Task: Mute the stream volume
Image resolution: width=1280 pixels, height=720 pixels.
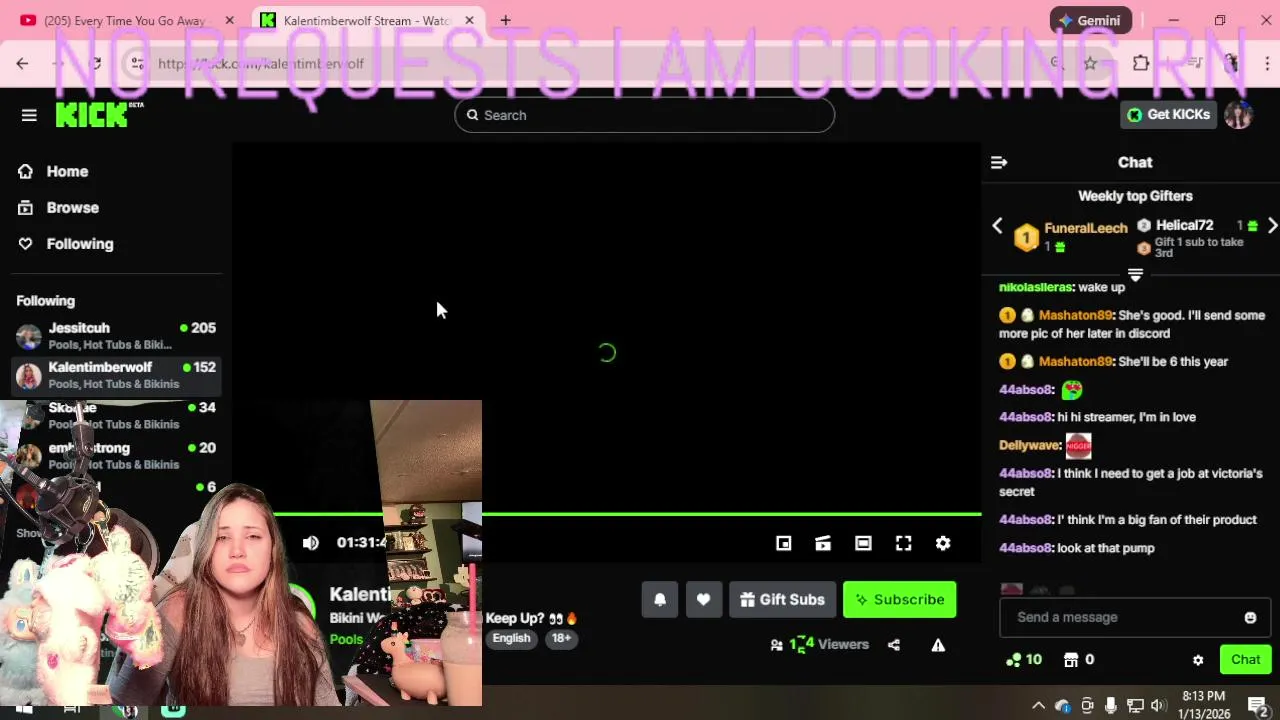Action: 311,542
